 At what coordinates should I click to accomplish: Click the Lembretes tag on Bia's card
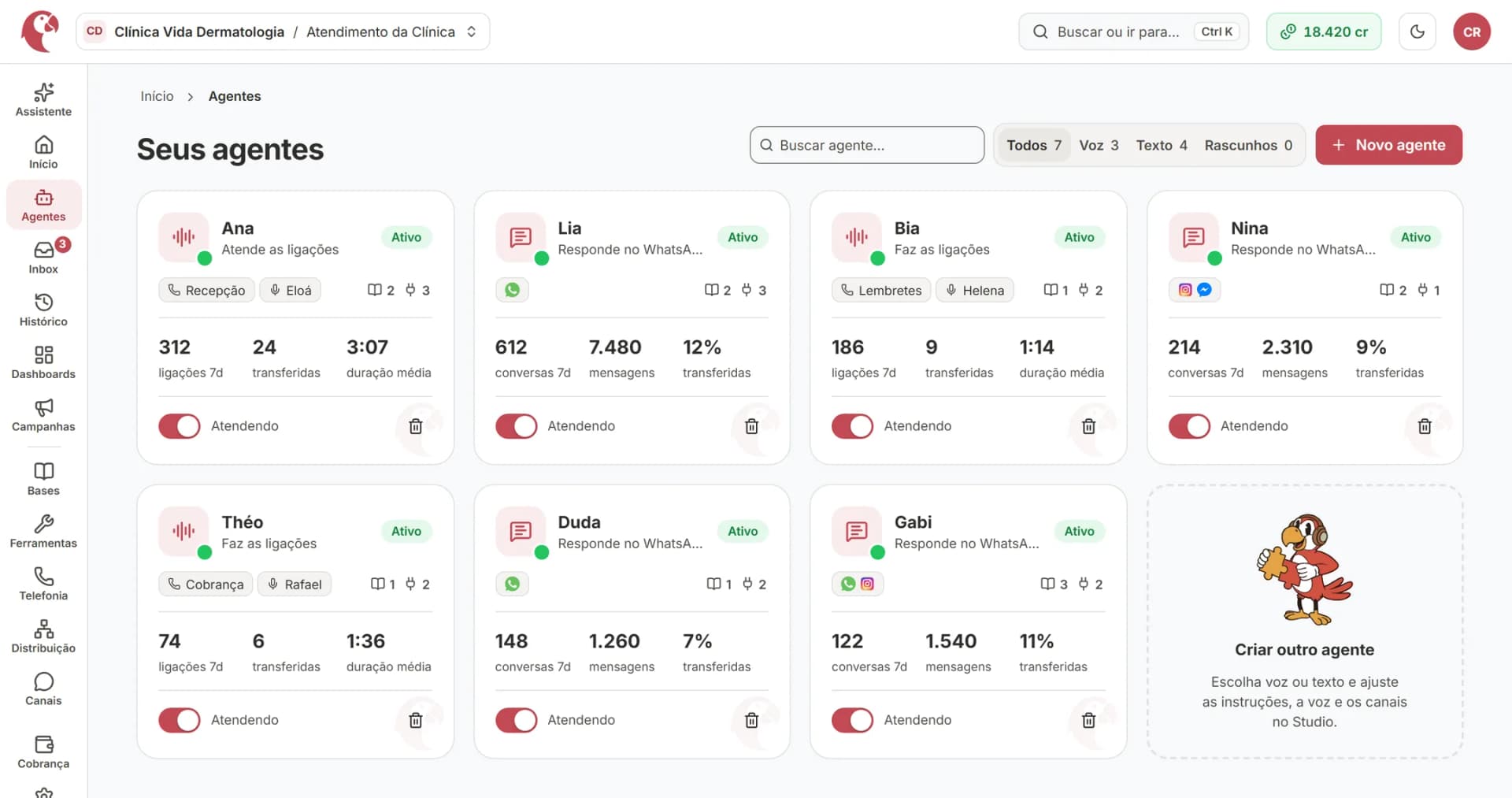(x=880, y=290)
